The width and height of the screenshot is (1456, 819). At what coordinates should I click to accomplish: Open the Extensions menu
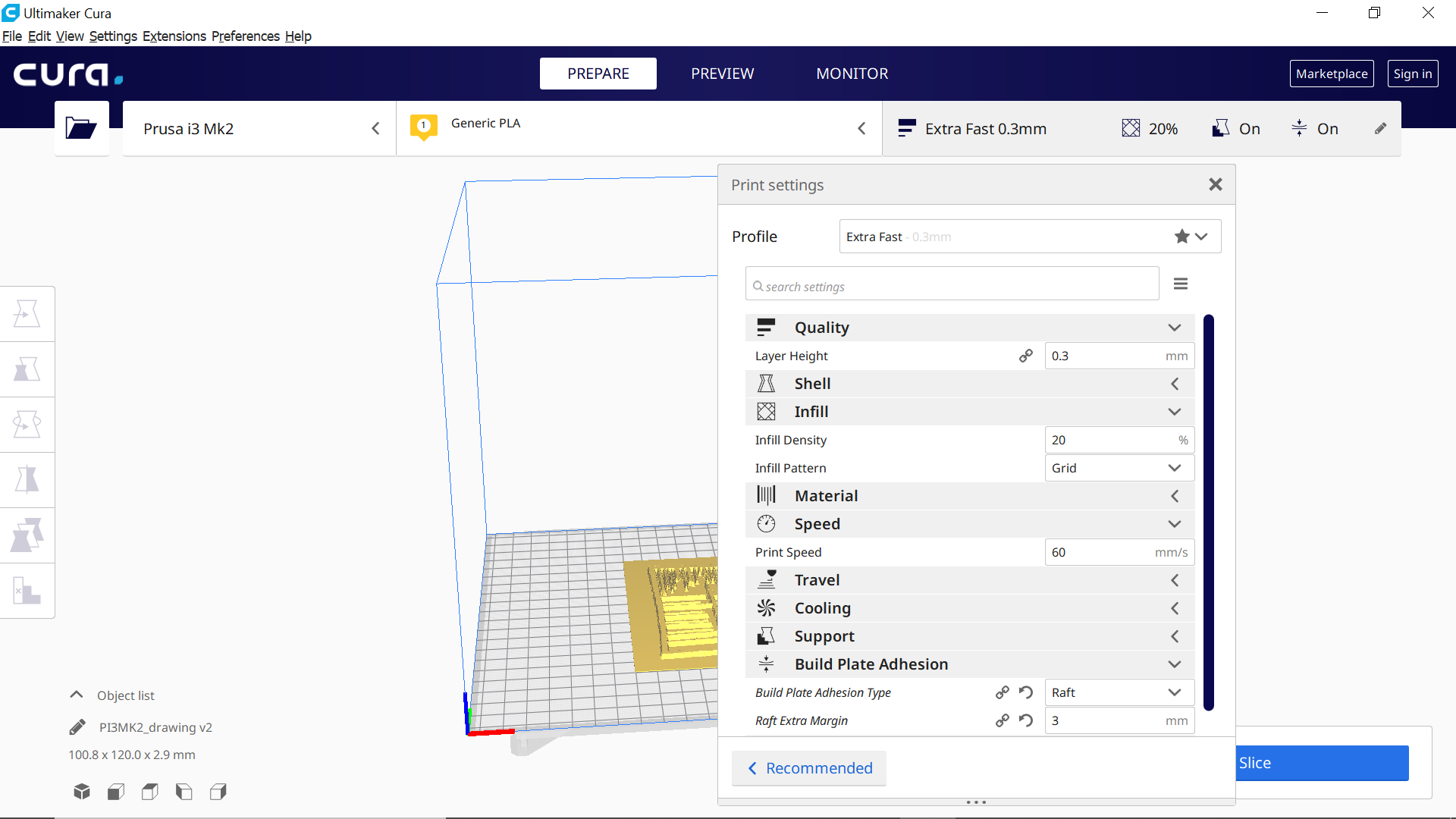tap(174, 36)
